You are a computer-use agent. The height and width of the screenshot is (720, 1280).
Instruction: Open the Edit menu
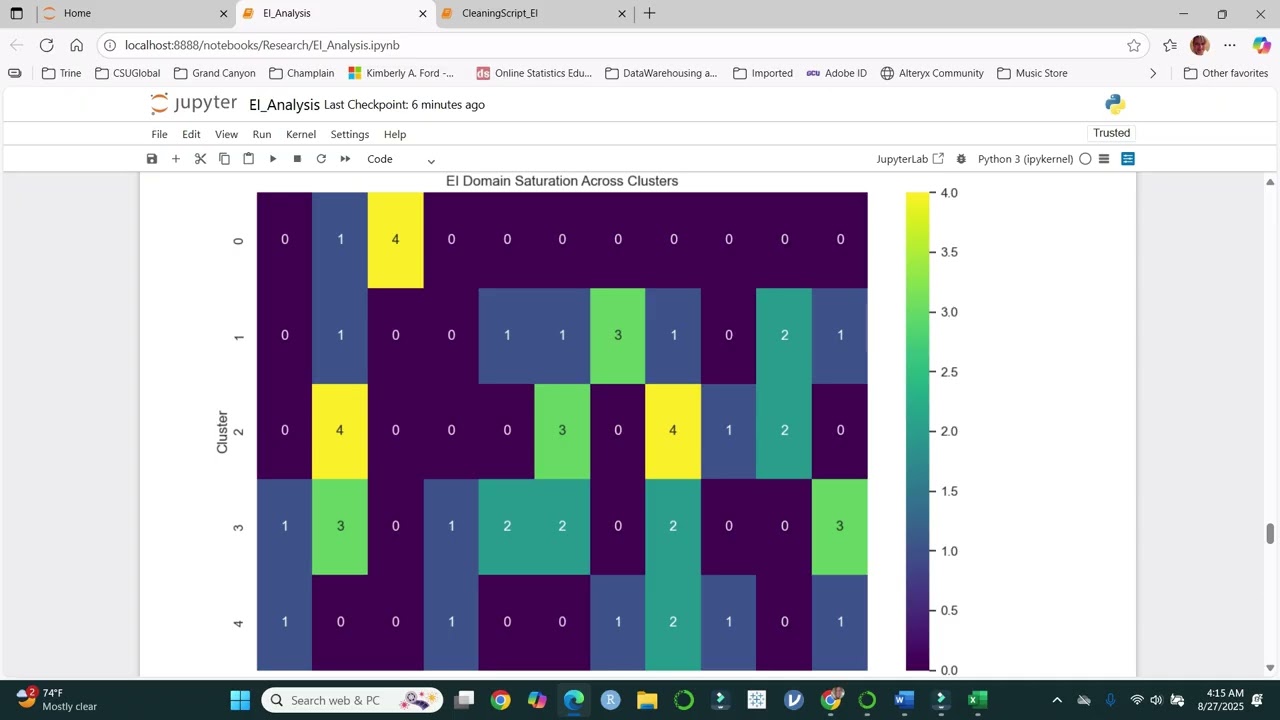click(191, 134)
